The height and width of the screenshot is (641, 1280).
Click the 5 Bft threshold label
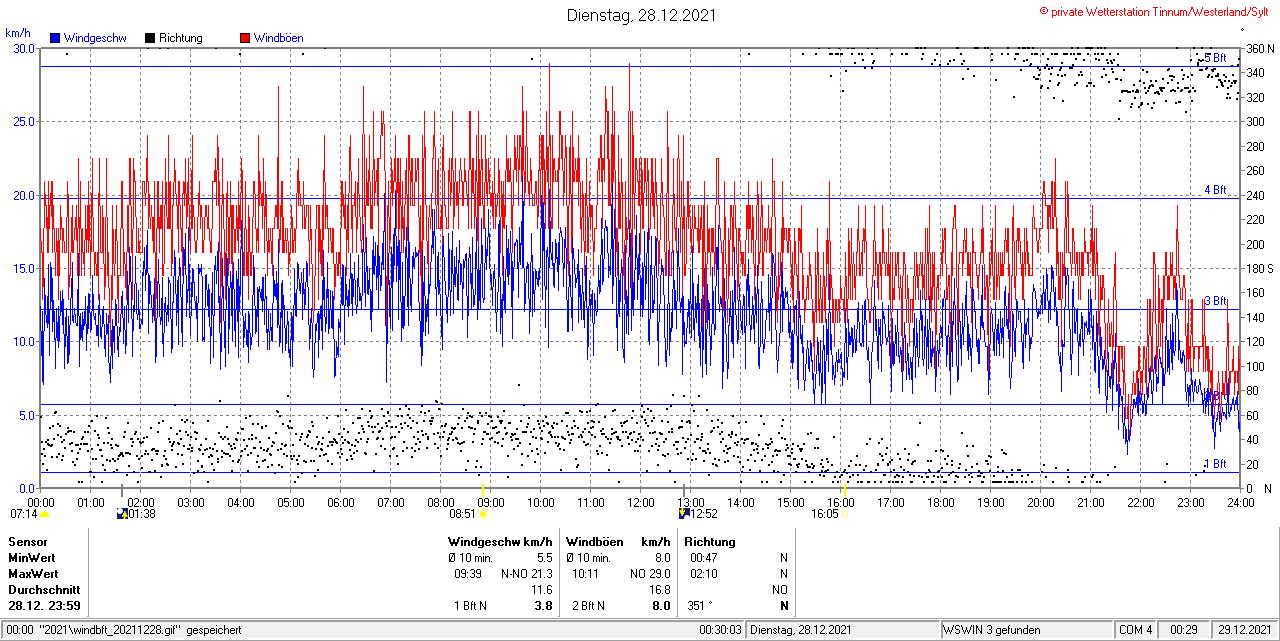pyautogui.click(x=1214, y=58)
